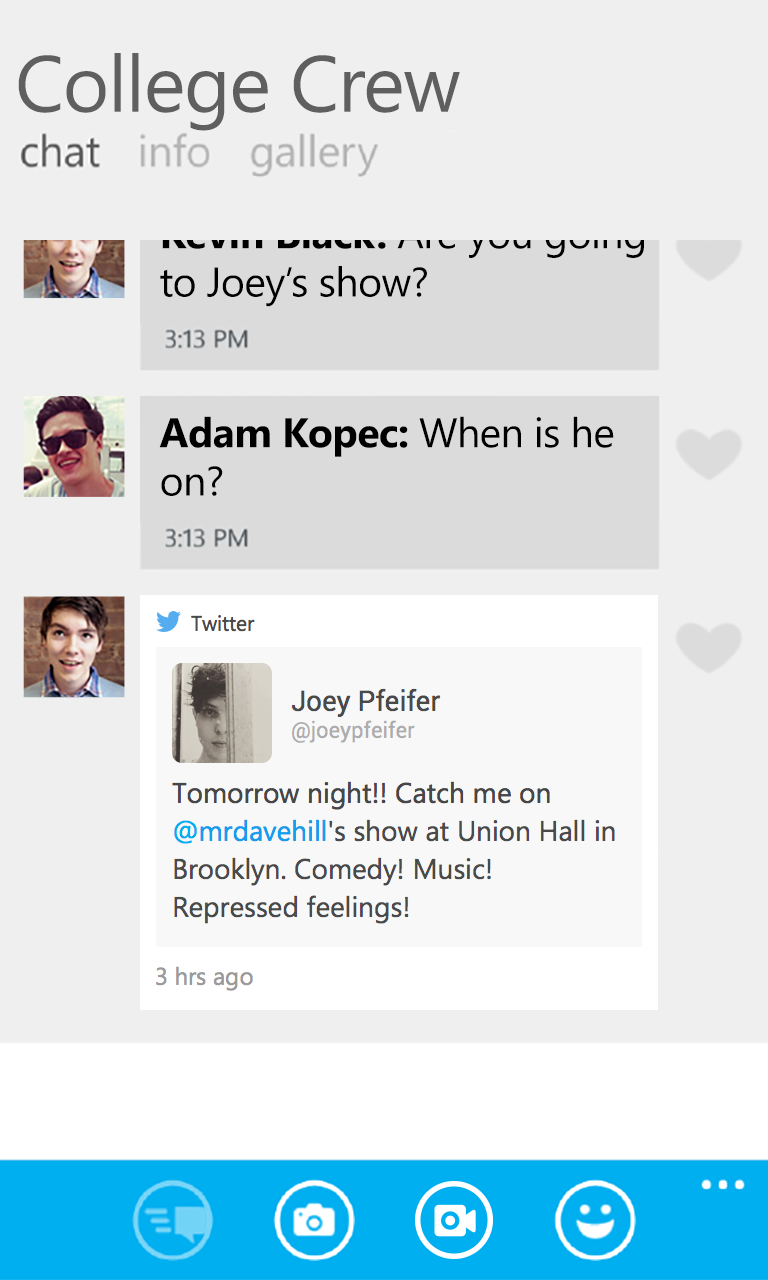The height and width of the screenshot is (1280, 768).
Task: Switch to the info tab
Action: tap(174, 154)
